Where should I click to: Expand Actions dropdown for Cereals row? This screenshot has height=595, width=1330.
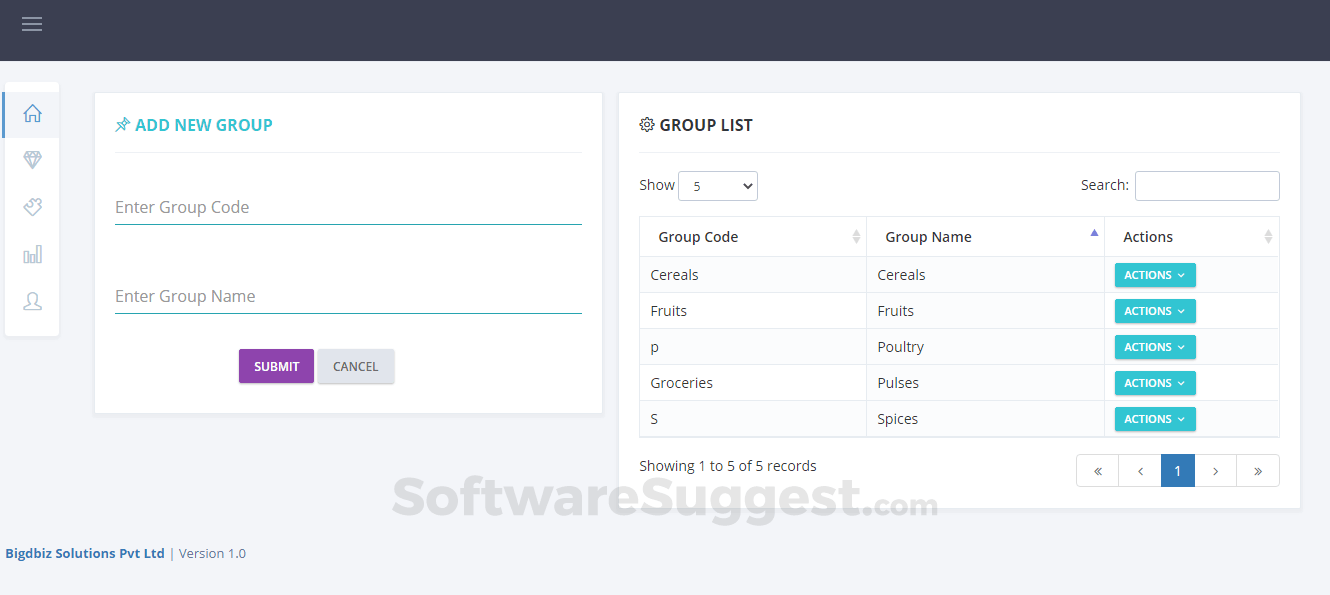pos(1155,275)
